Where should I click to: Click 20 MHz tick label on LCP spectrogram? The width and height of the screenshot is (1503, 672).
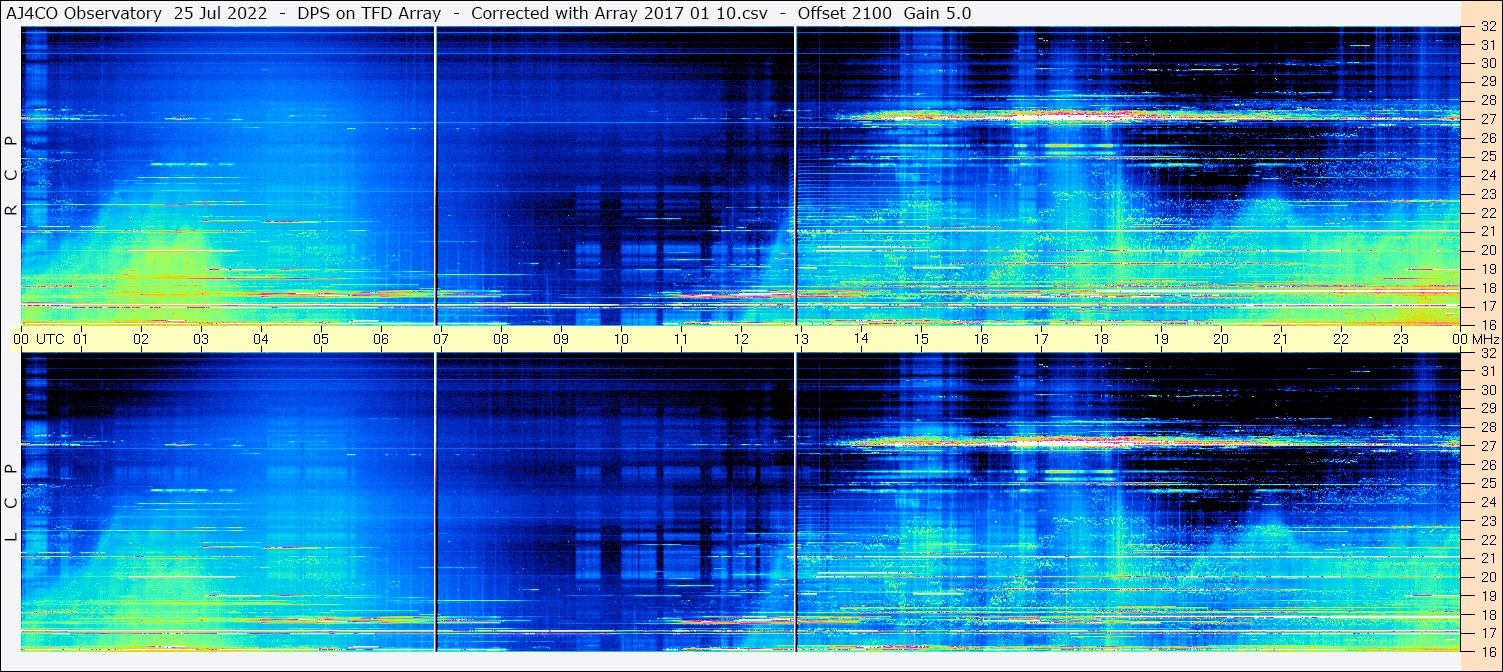1487,577
